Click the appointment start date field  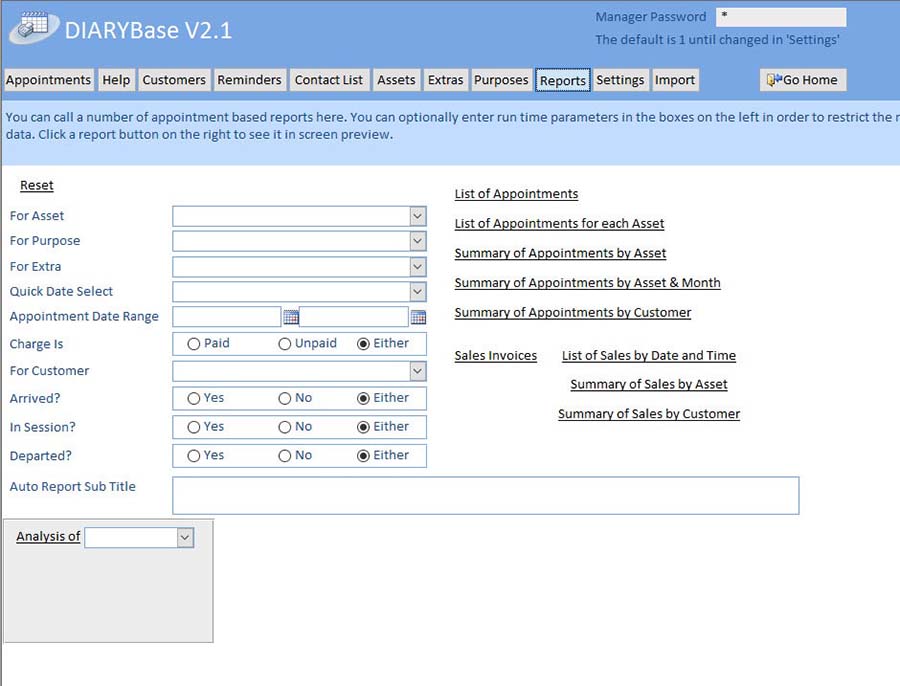(227, 317)
